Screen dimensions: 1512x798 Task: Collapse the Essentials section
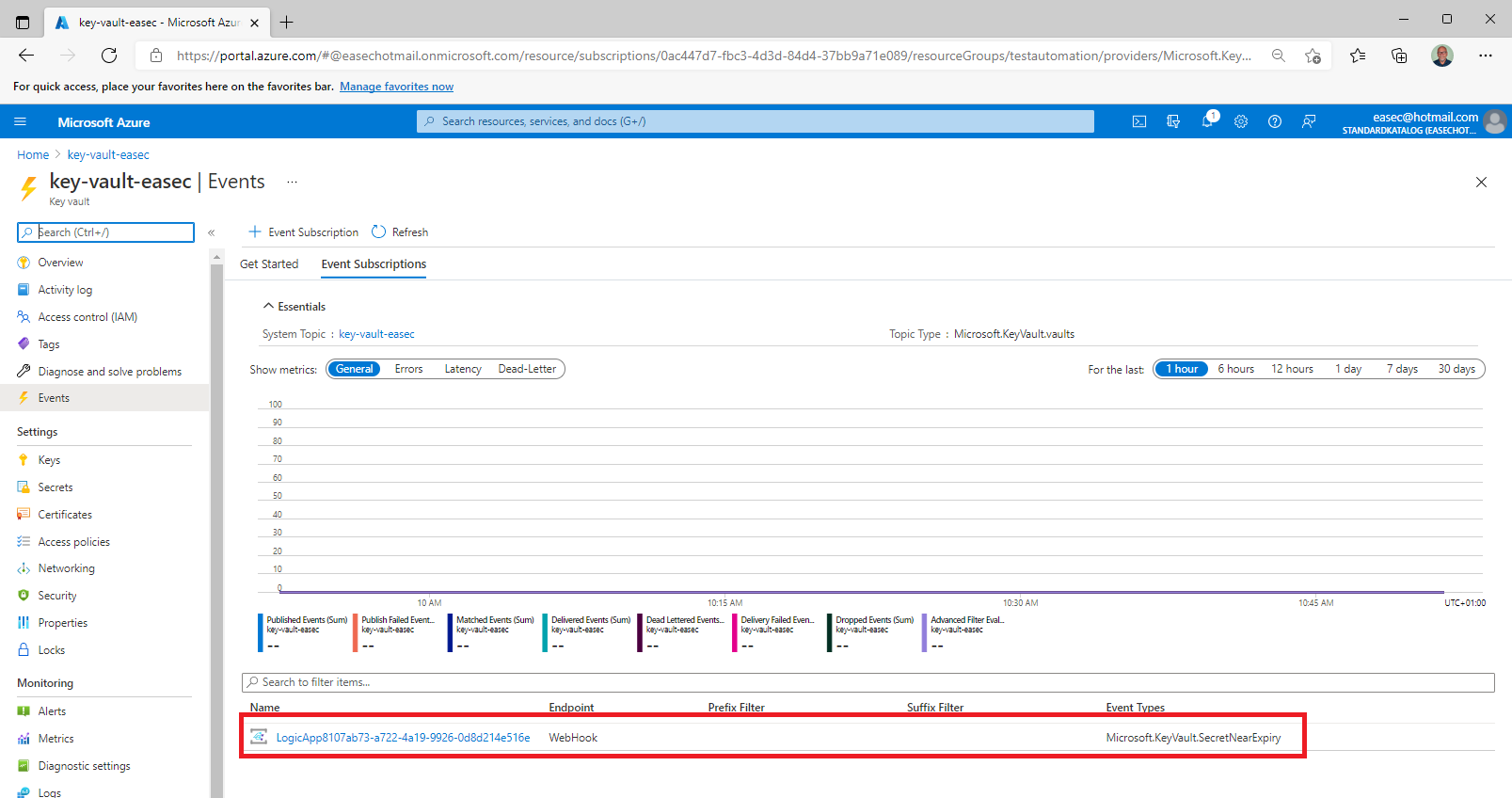[x=269, y=307]
